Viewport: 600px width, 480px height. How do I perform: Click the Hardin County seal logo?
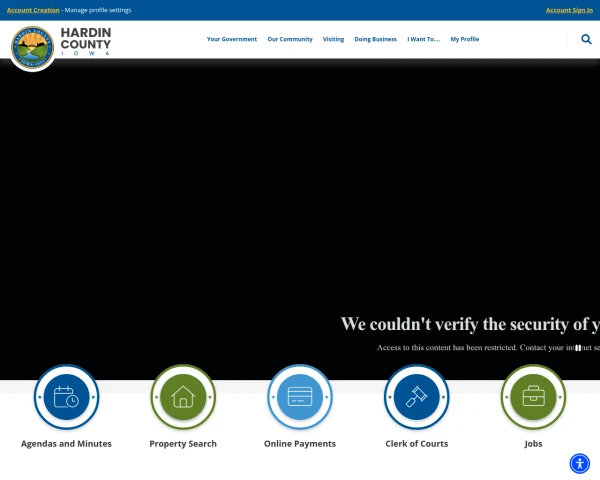pos(33,47)
